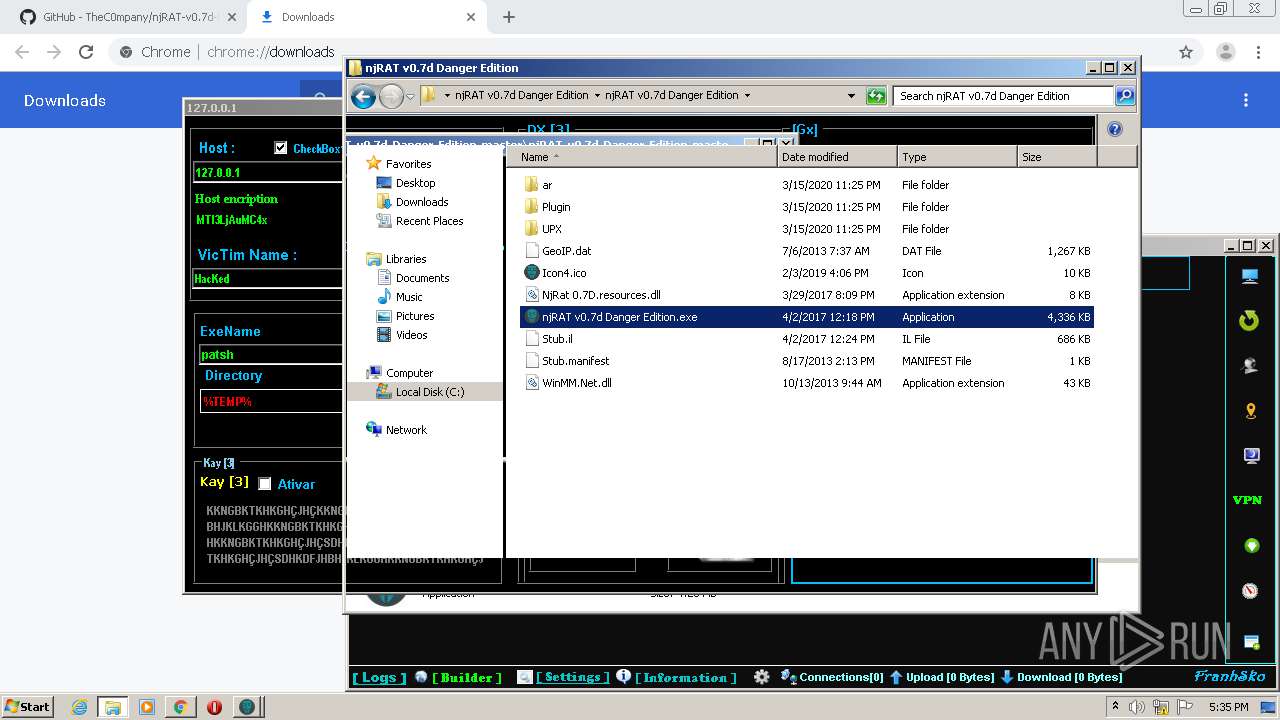1280x720 pixels.
Task: Click the VicTim Name field with HacKed
Action: [x=268, y=278]
